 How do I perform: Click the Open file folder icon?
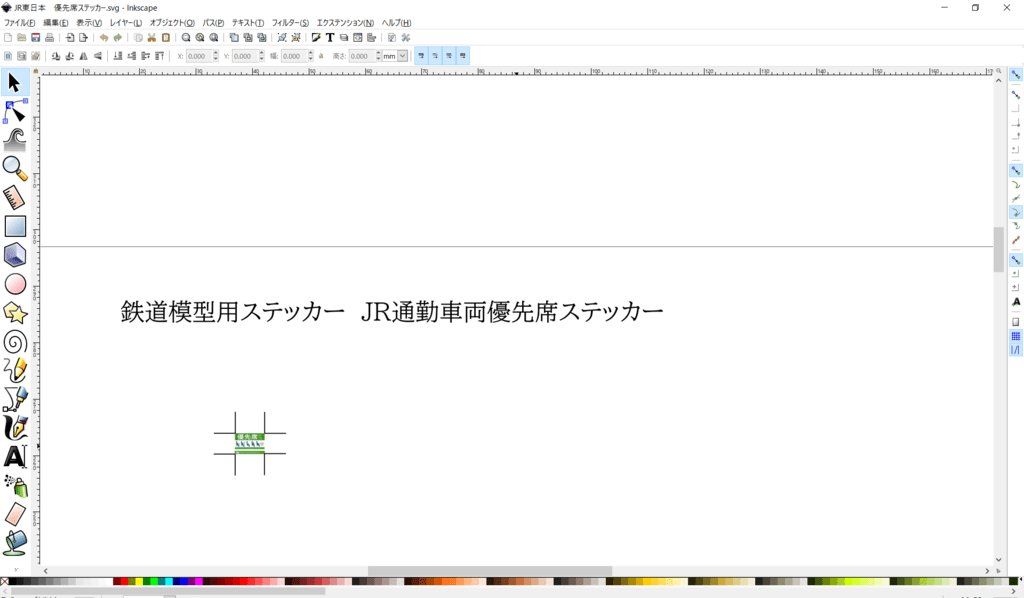[22, 38]
